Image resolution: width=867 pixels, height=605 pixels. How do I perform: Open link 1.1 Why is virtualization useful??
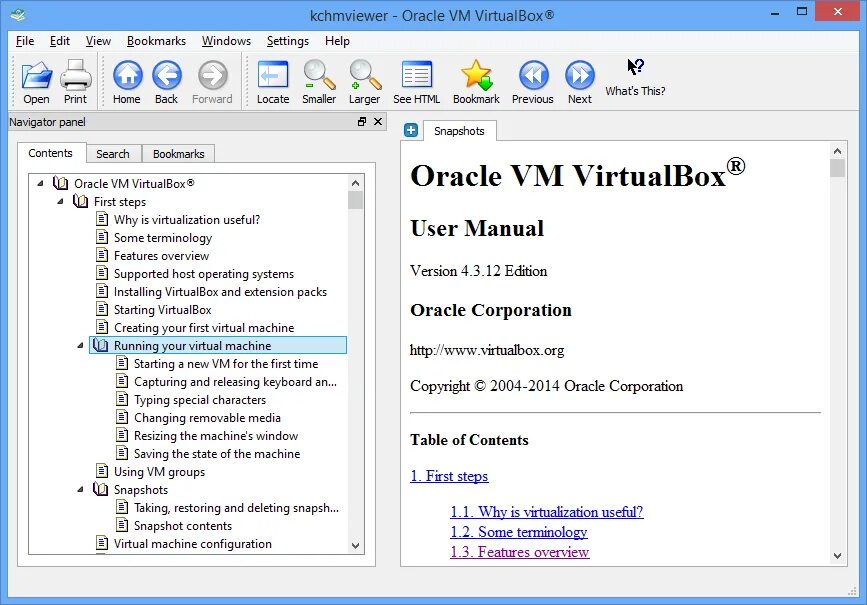pyautogui.click(x=547, y=512)
